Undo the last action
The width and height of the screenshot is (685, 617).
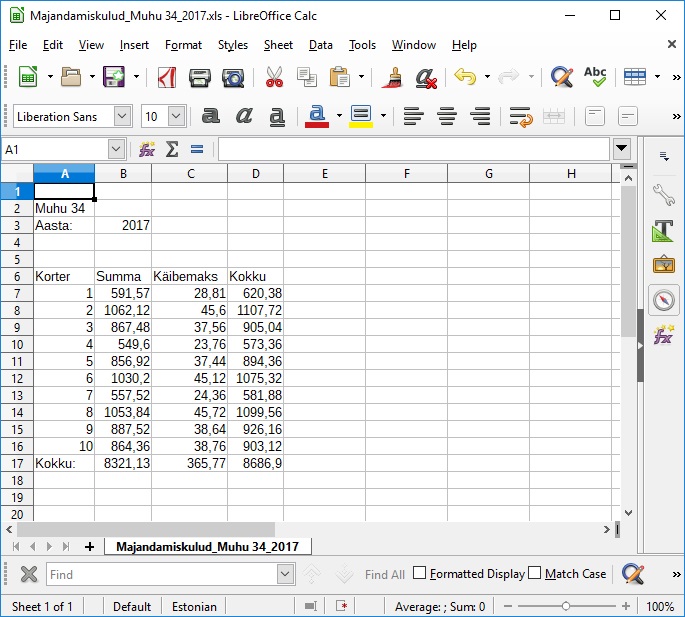[x=465, y=77]
